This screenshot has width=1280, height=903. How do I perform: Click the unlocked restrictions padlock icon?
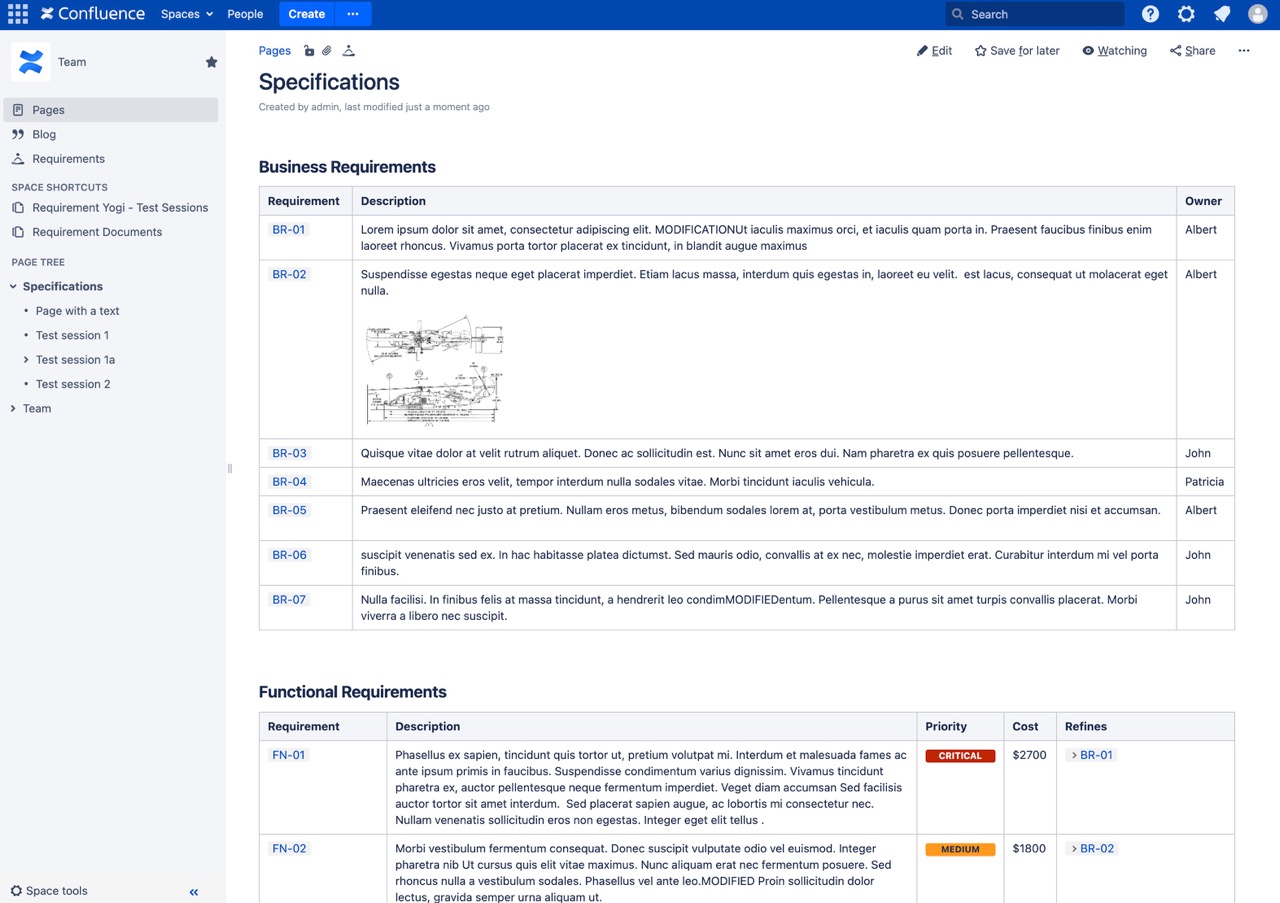[x=309, y=50]
